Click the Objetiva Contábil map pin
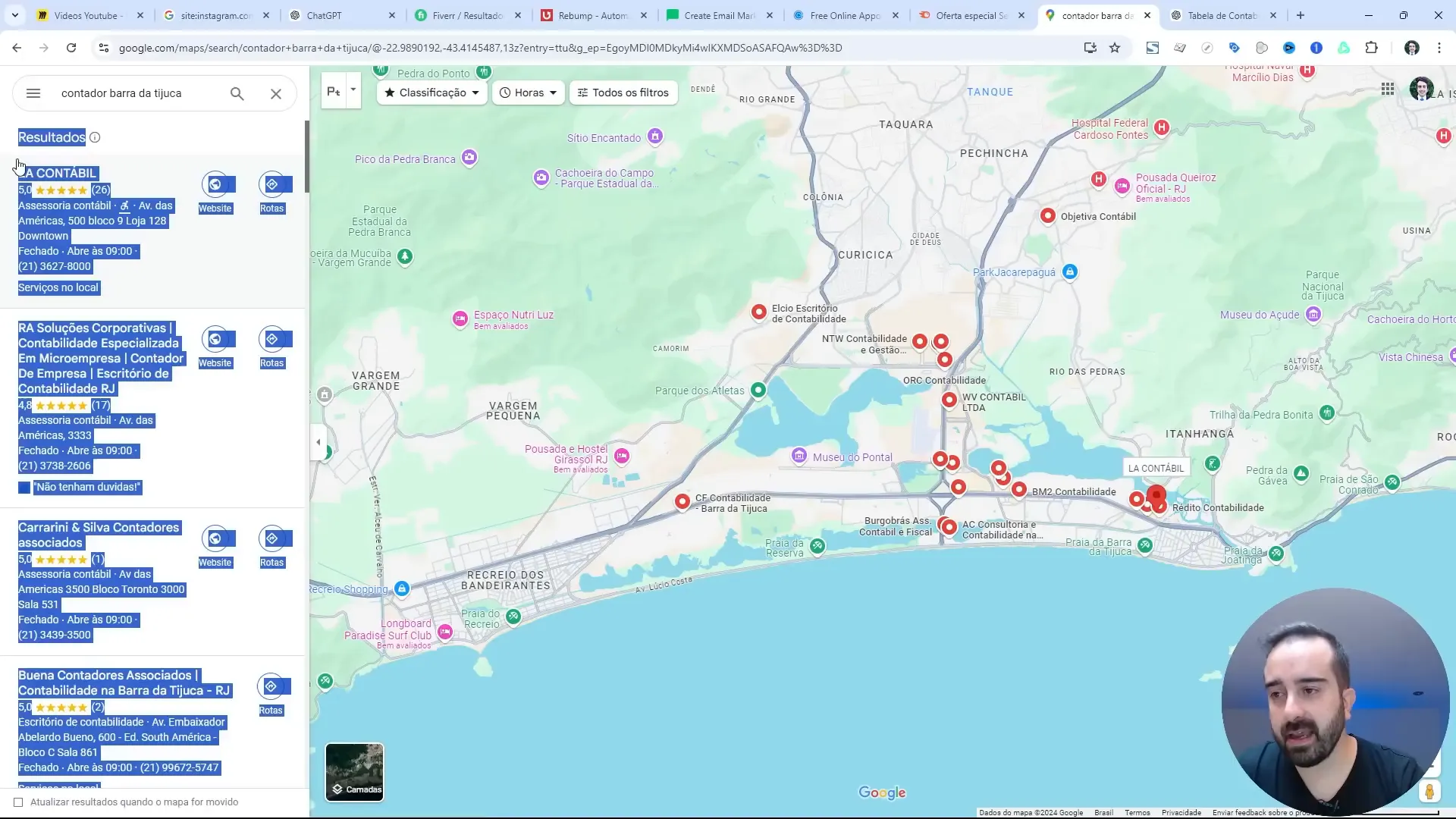This screenshot has height=819, width=1456. click(1048, 216)
